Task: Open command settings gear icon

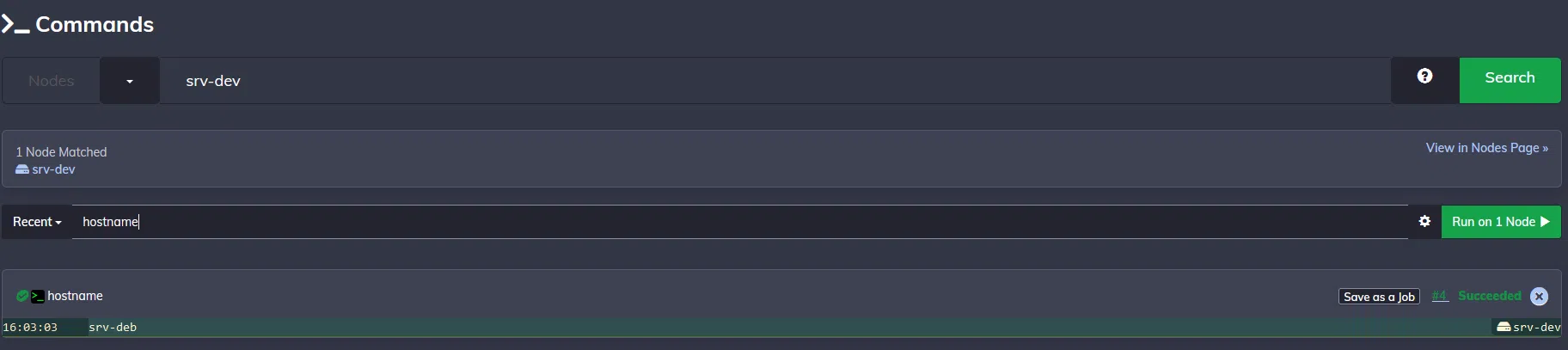Action: 1424,222
